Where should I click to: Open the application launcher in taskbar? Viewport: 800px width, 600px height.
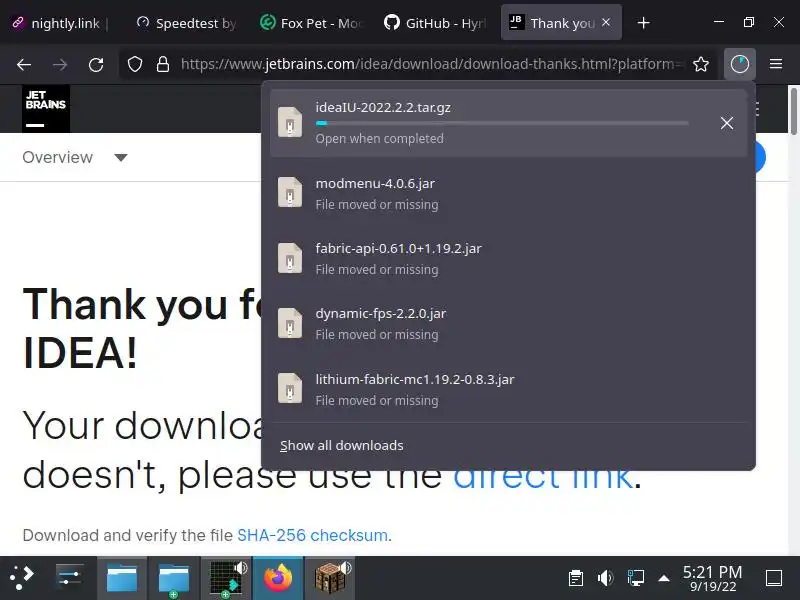click(x=21, y=578)
